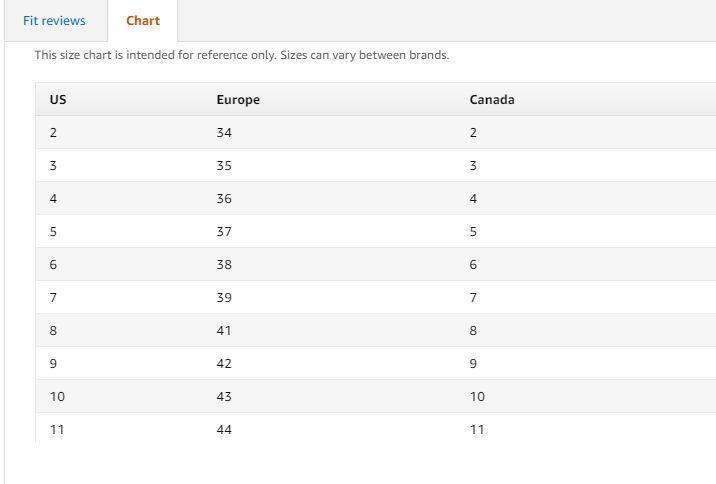
Task: Click Europe size 44 in last row
Action: point(224,429)
